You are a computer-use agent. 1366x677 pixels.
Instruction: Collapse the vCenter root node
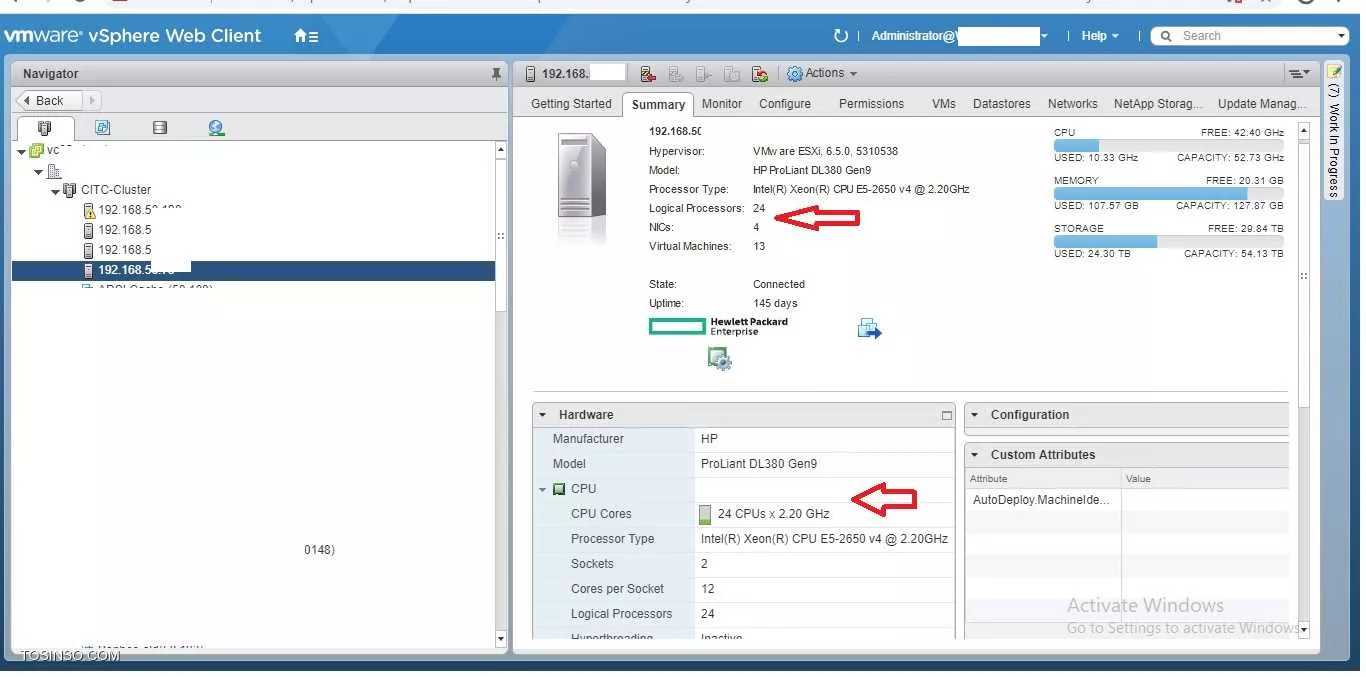[x=23, y=151]
